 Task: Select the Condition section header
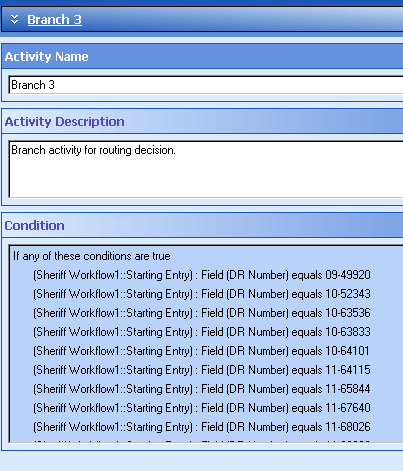tap(34, 226)
